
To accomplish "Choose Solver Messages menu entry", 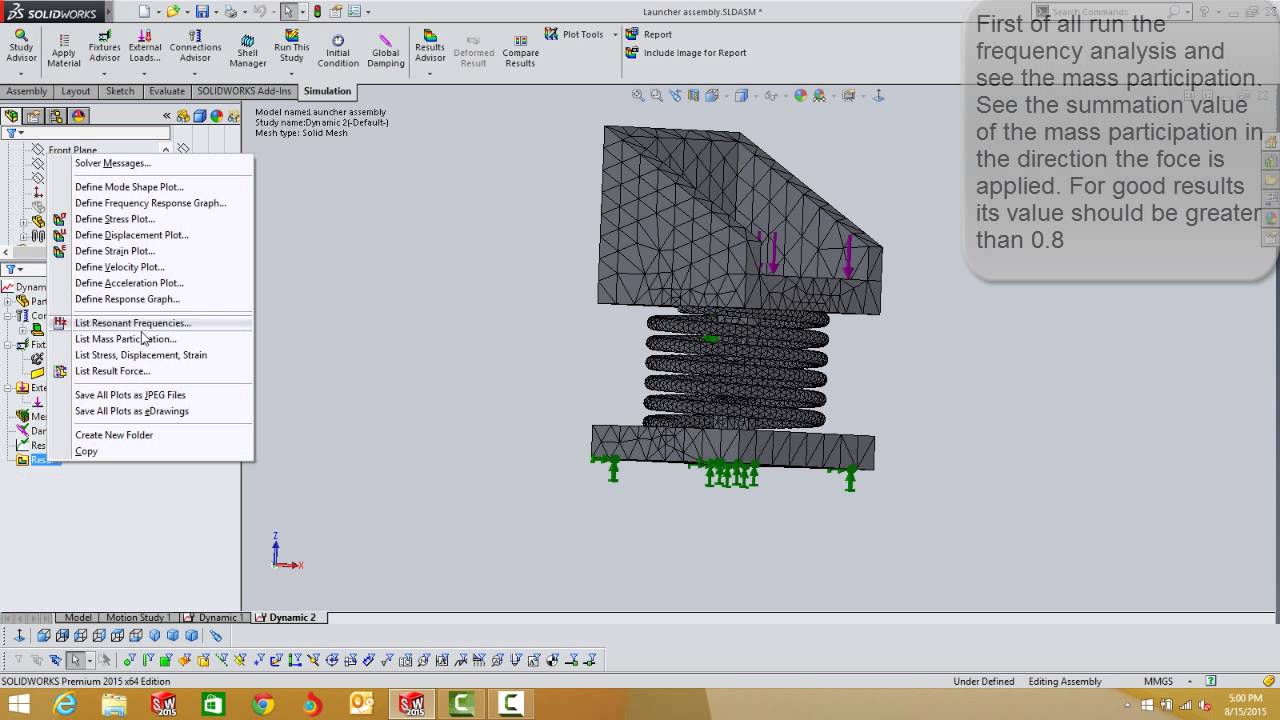I will coord(112,163).
